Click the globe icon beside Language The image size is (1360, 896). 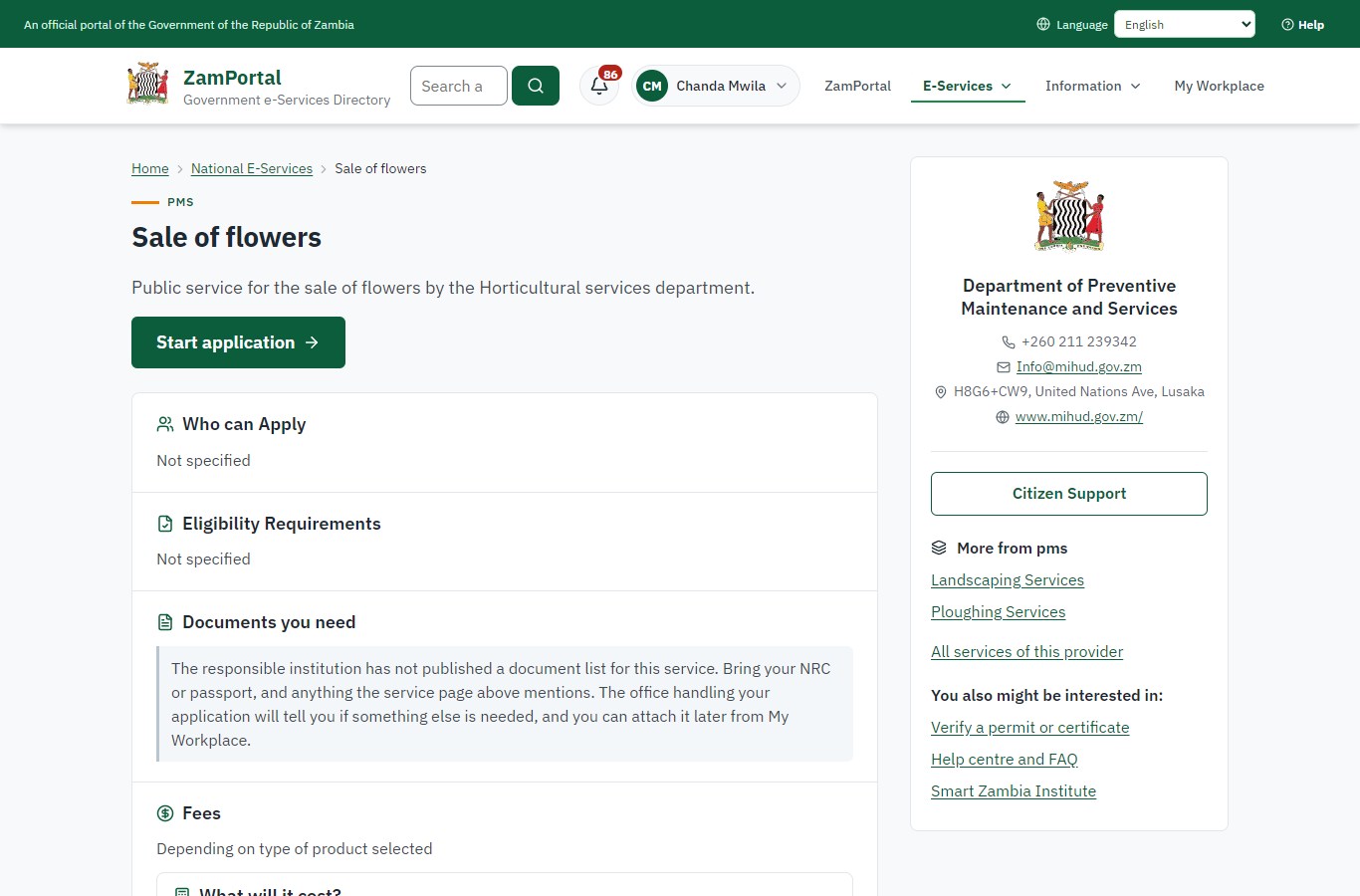[1043, 24]
